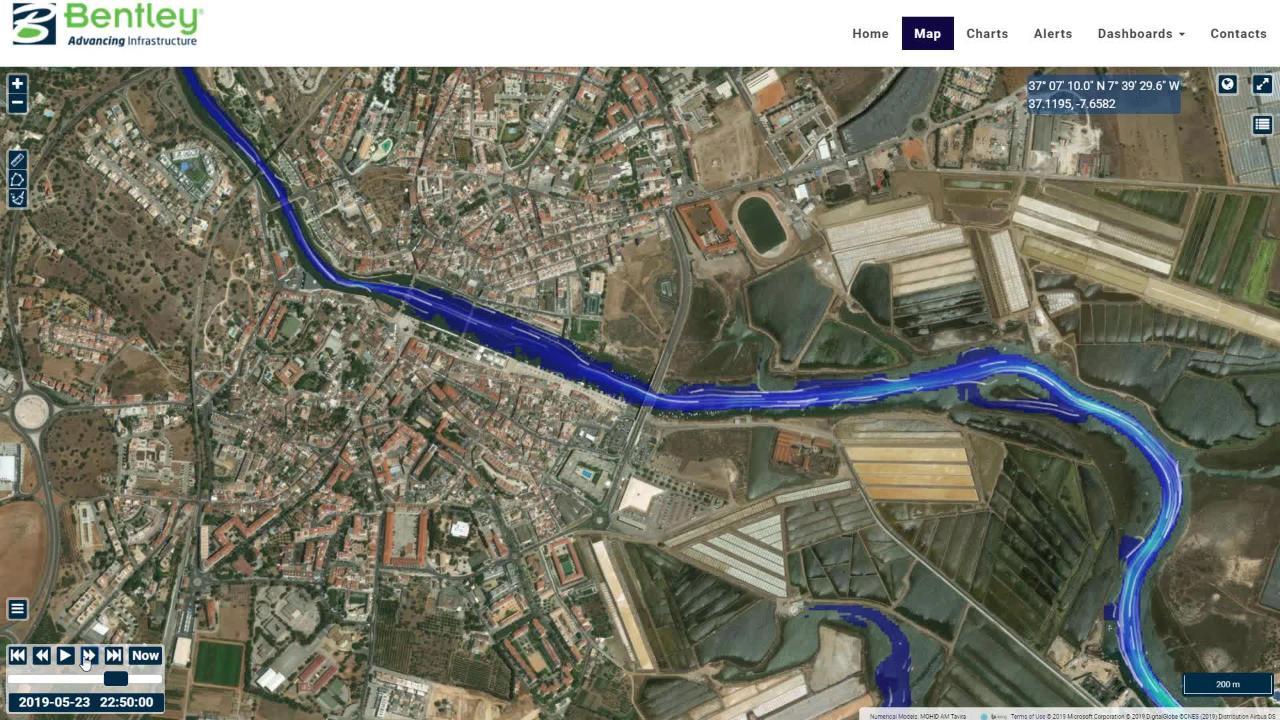
Task: Open the globe base map selector
Action: pos(1228,84)
